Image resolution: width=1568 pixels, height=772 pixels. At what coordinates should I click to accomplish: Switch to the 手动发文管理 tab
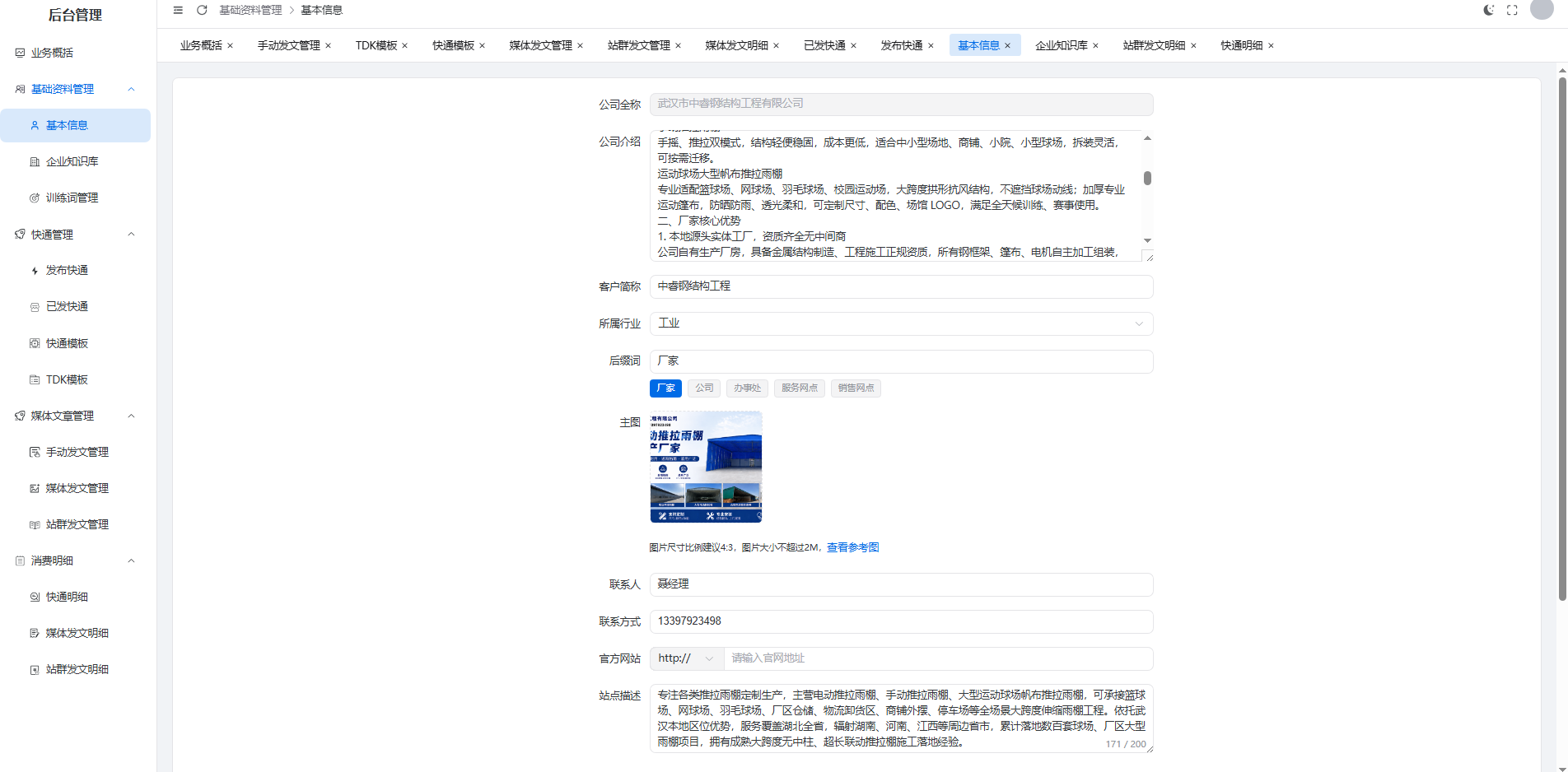click(x=289, y=45)
